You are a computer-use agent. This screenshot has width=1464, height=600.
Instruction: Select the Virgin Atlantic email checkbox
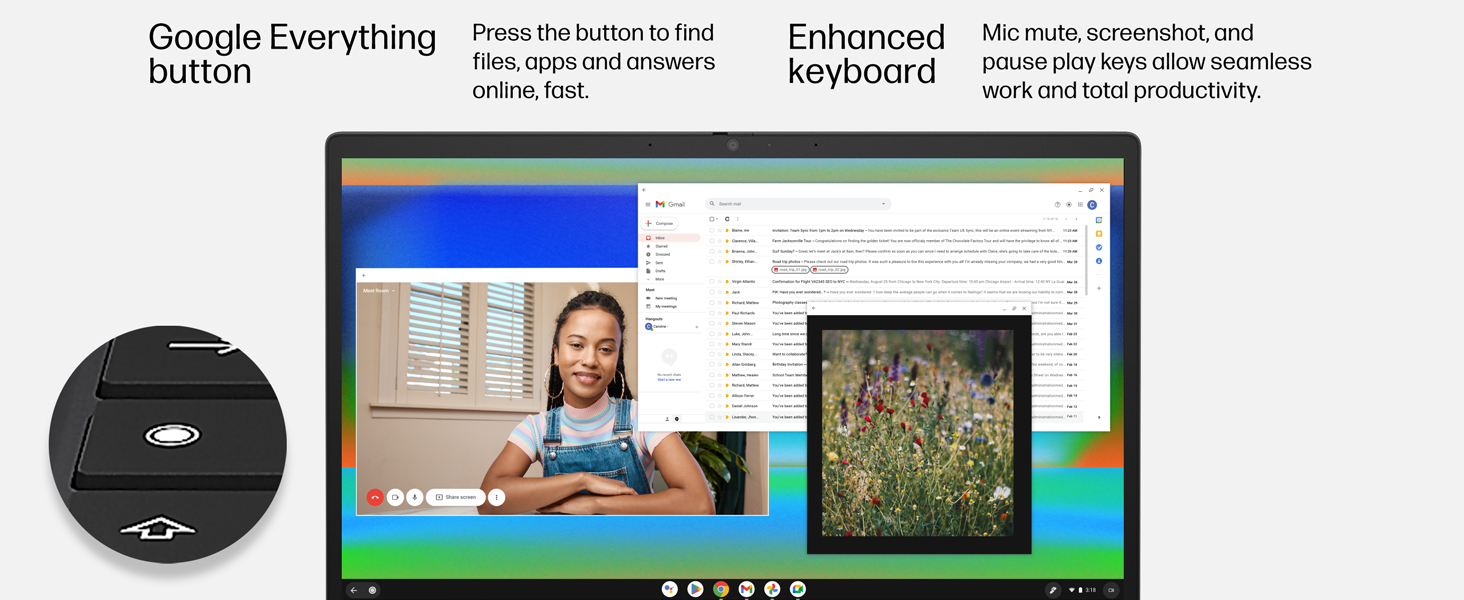[x=712, y=282]
